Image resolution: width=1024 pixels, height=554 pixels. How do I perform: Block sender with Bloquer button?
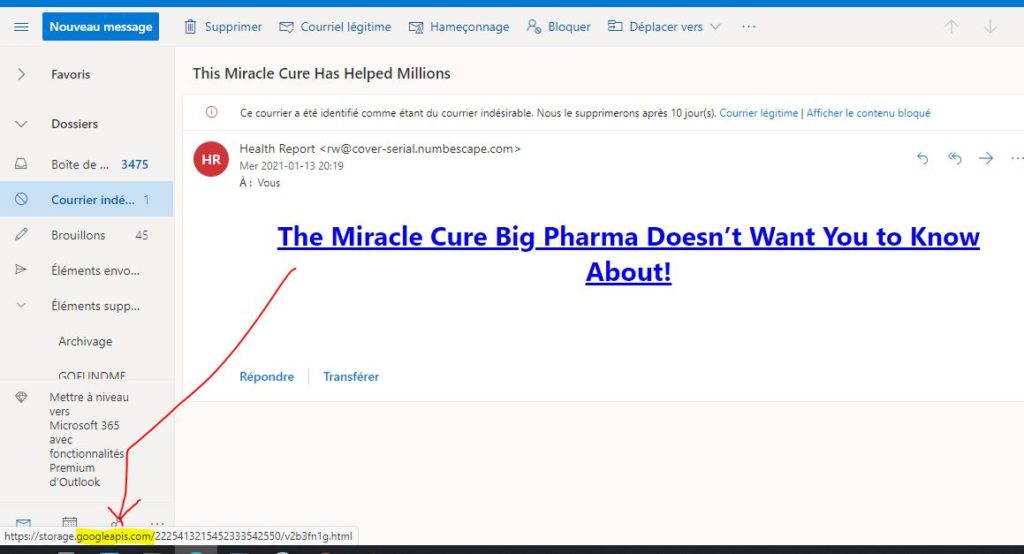558,27
